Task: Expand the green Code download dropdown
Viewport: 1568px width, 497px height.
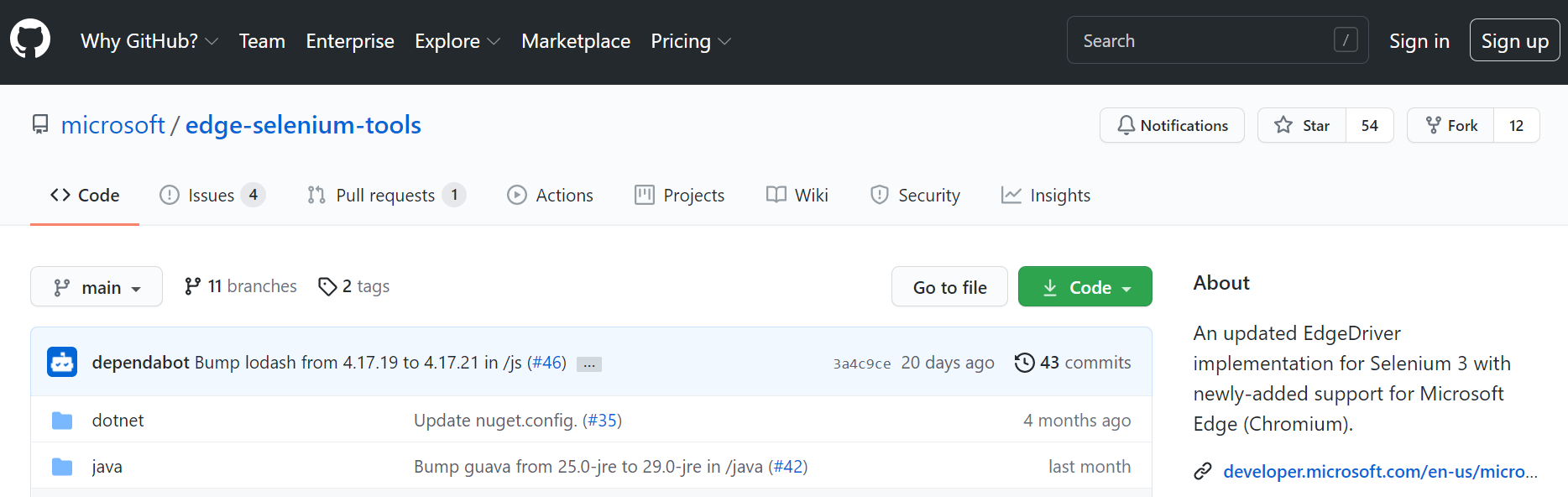Action: point(1085,287)
